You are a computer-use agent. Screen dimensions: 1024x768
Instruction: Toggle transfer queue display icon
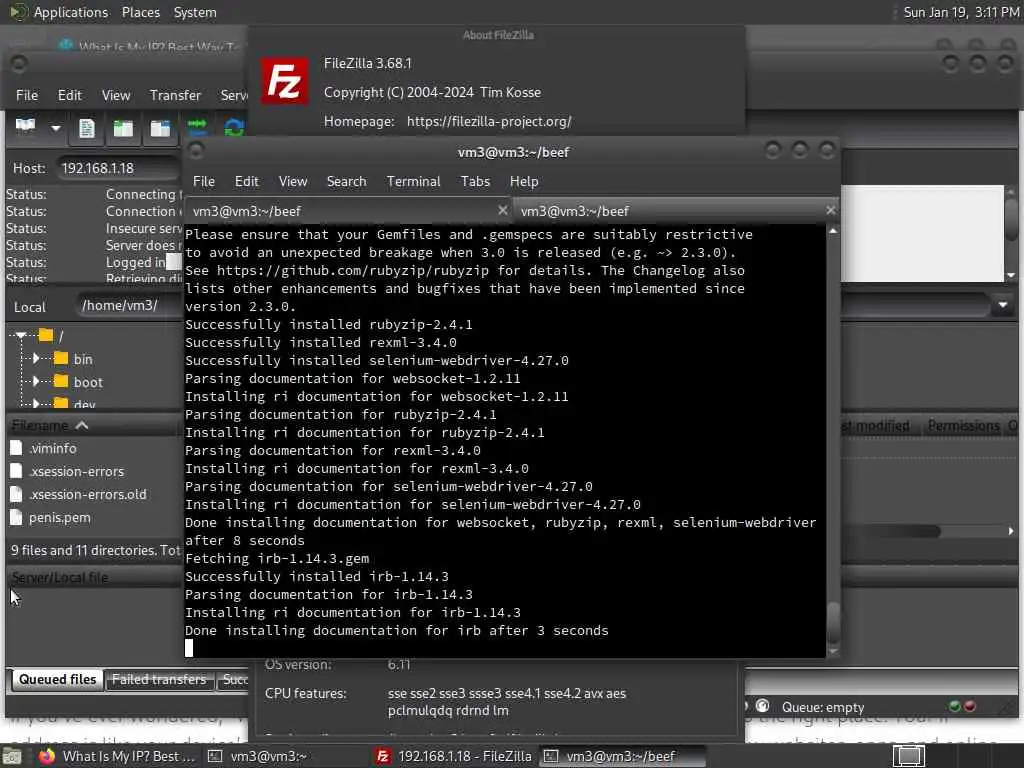pos(197,126)
